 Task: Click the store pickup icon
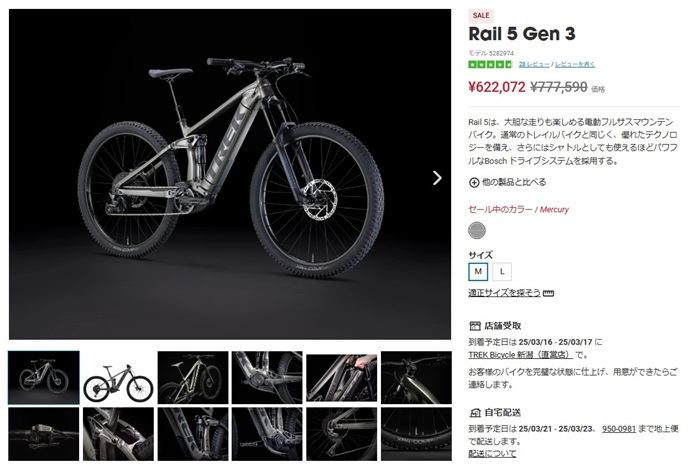tap(475, 326)
